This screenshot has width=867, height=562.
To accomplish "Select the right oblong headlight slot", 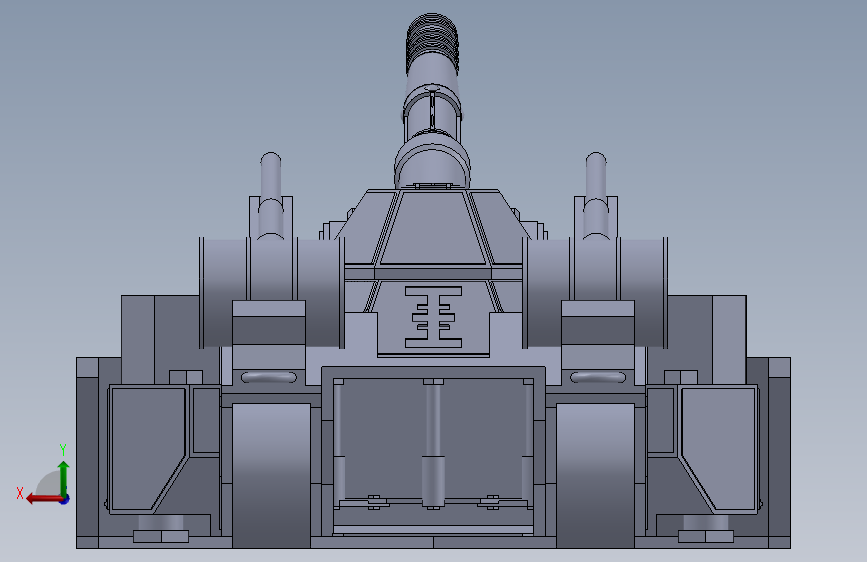I will pos(598,377).
